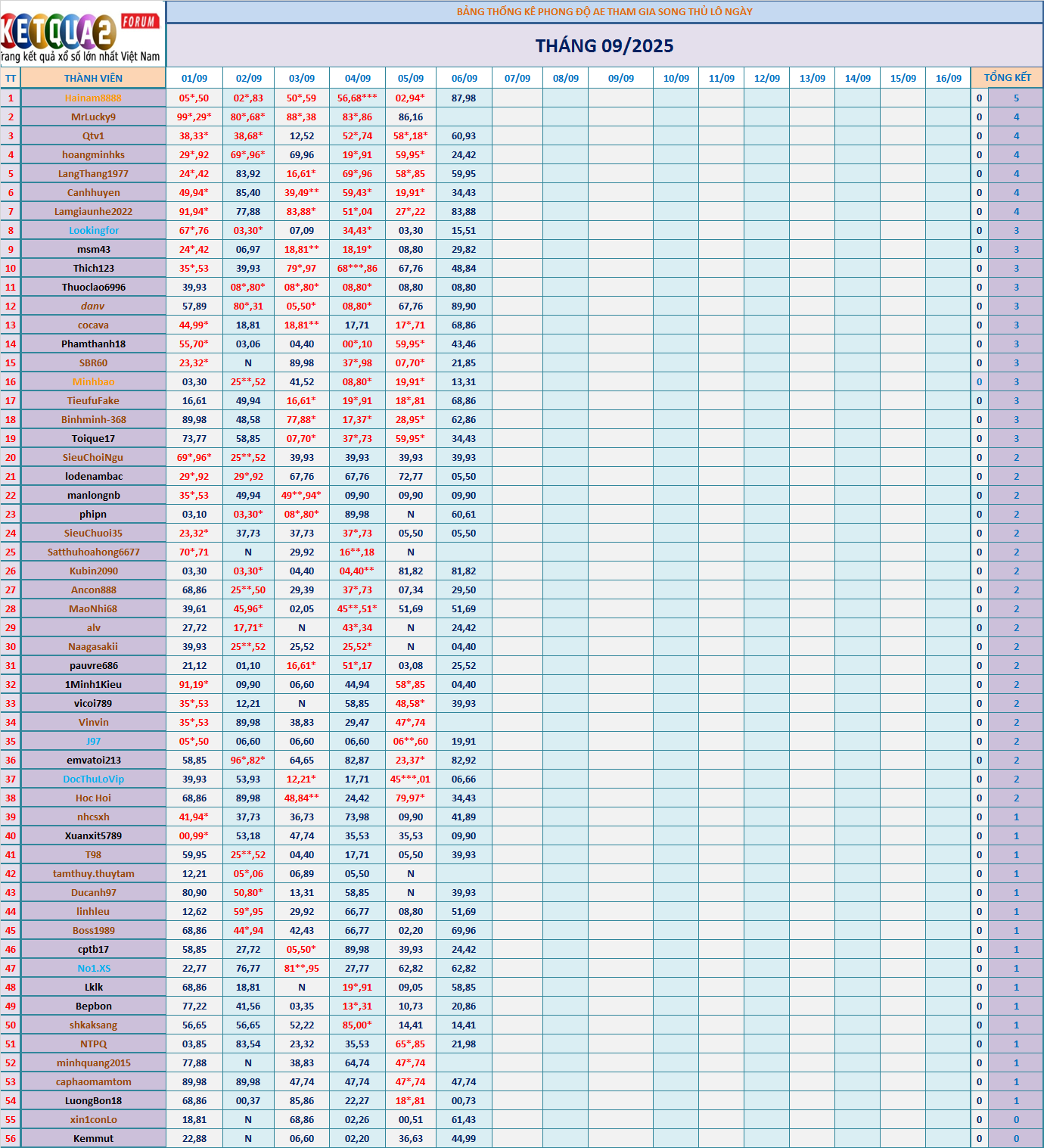1044x1148 pixels.
Task: Select the cell 16**,18 in Satthuhoahong6677's row
Action: coord(357,552)
